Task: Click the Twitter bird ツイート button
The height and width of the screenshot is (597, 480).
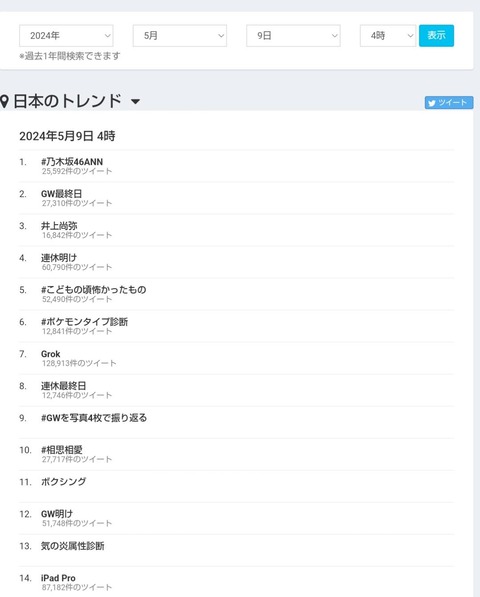Action: (449, 103)
